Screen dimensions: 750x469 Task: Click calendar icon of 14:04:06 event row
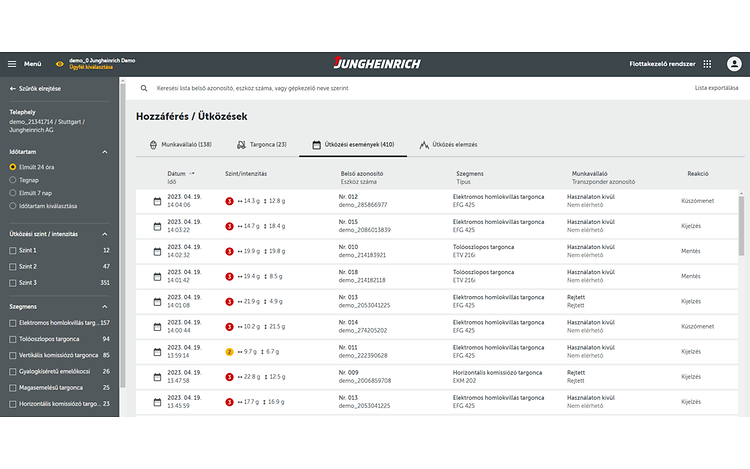tap(157, 201)
